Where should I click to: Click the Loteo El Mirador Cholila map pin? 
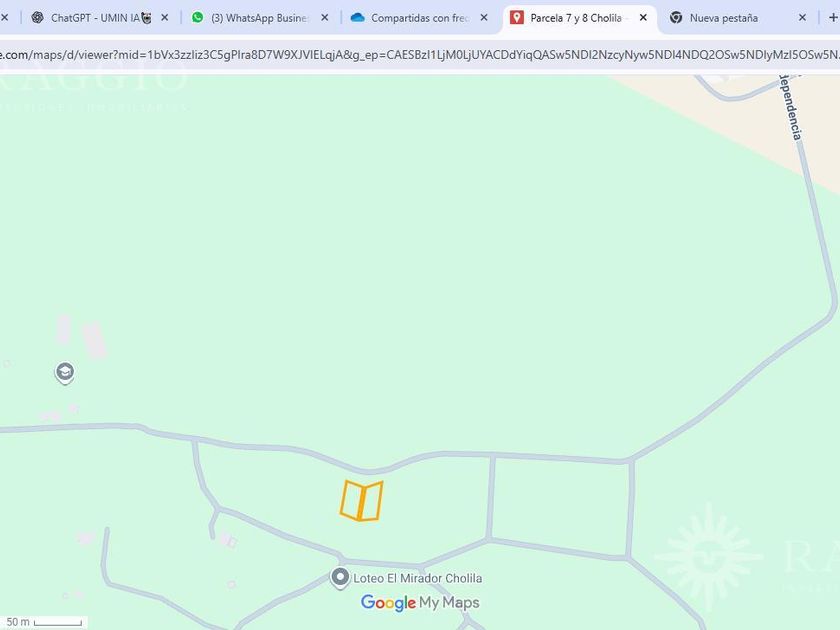pos(340,579)
